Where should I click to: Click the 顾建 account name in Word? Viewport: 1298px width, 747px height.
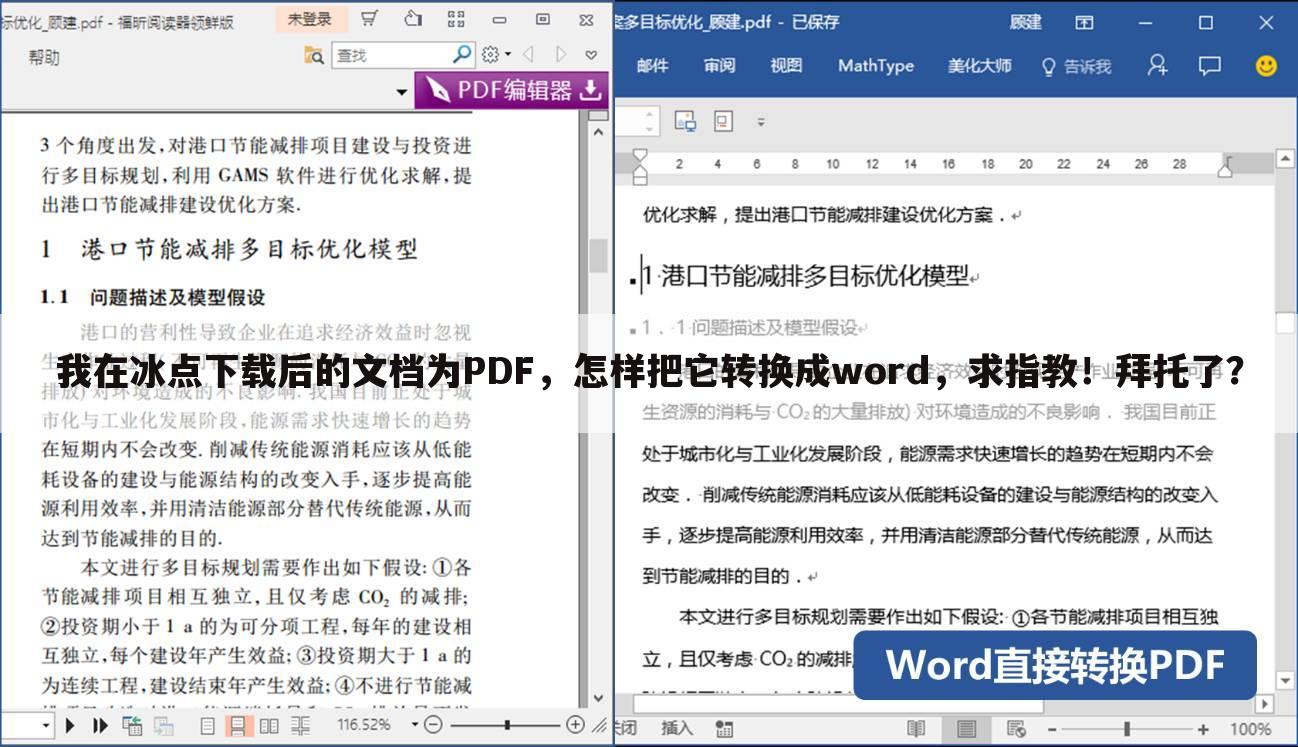click(1026, 22)
